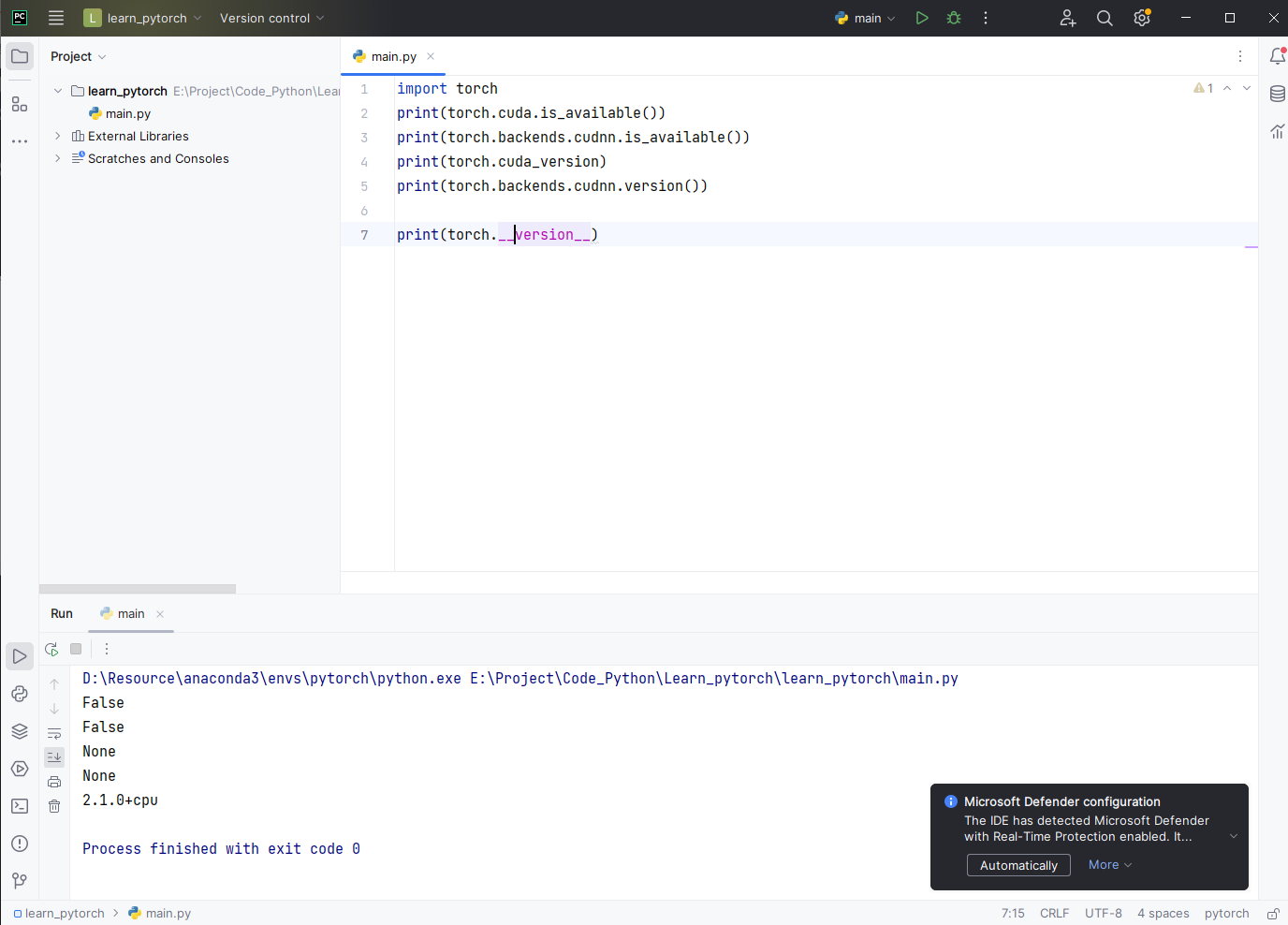This screenshot has width=1288, height=925.
Task: Open the main run configuration dropdown
Action: (x=866, y=18)
